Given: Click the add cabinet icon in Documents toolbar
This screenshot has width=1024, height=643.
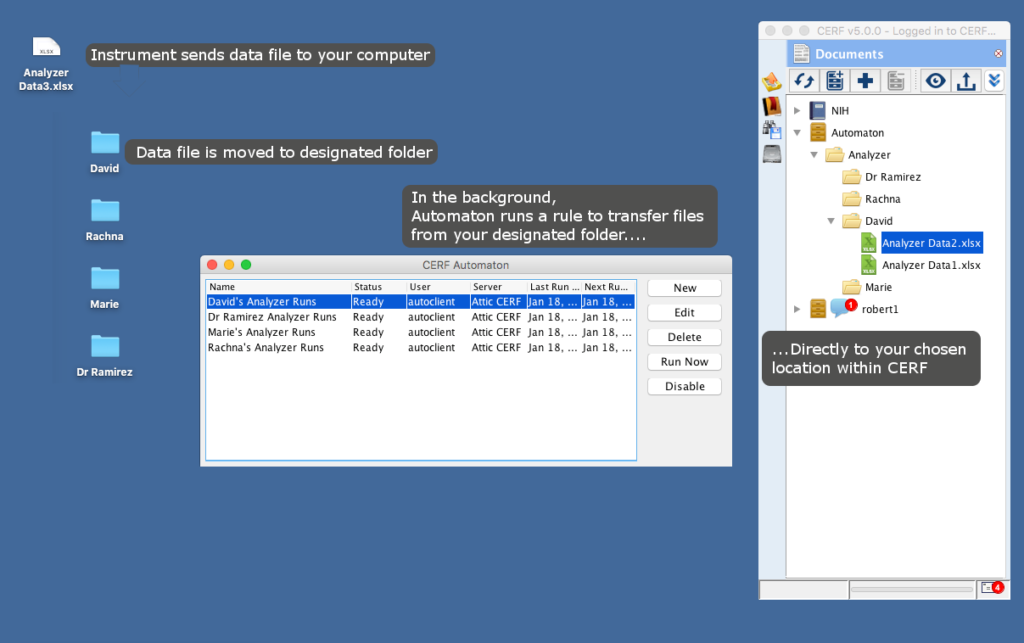Looking at the screenshot, I should 835,81.
